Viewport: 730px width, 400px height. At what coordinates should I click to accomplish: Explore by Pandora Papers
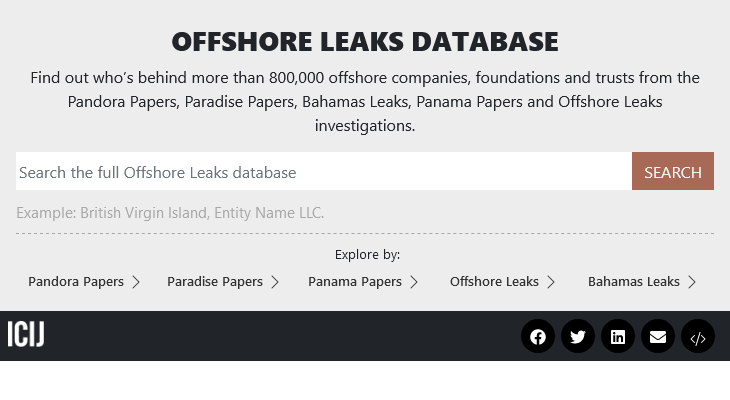pos(76,282)
